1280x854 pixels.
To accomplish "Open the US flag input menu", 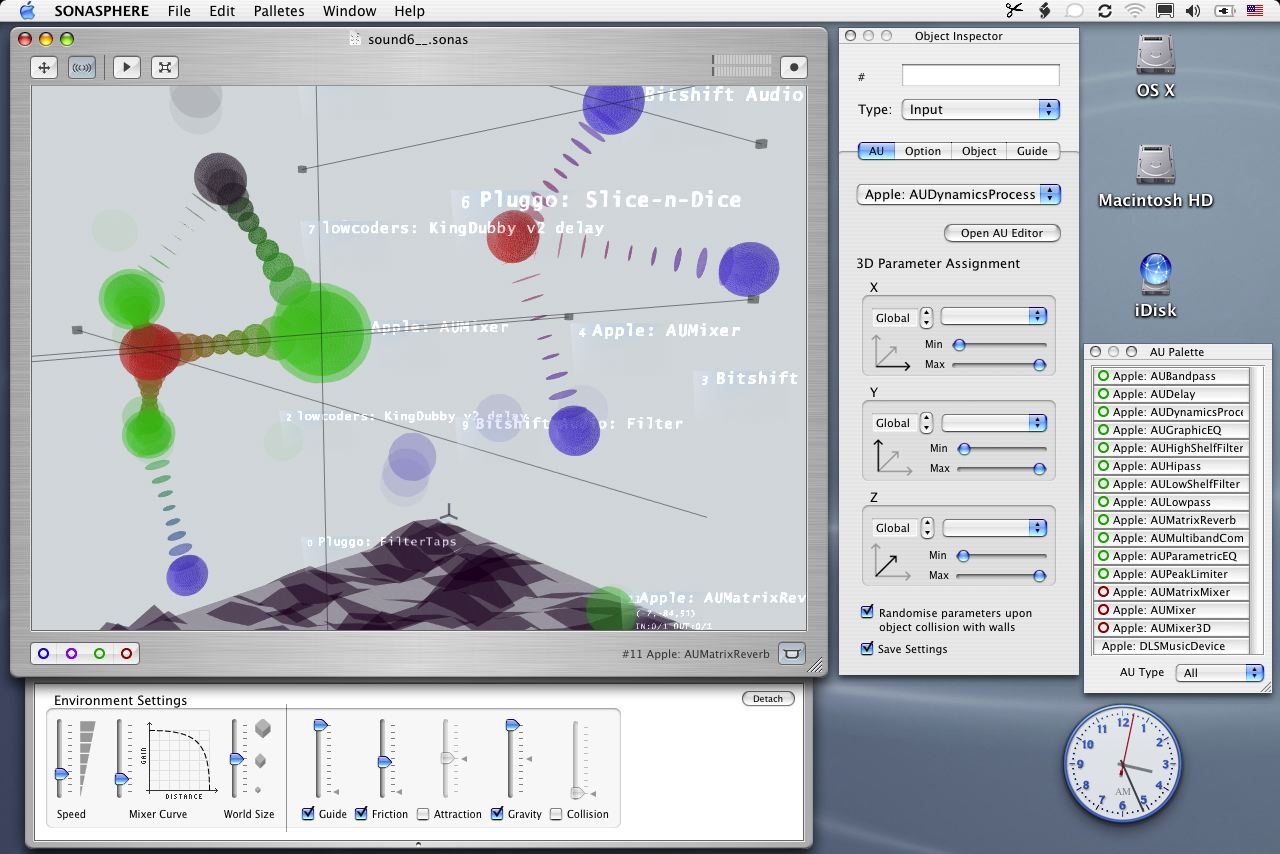I will click(1254, 11).
